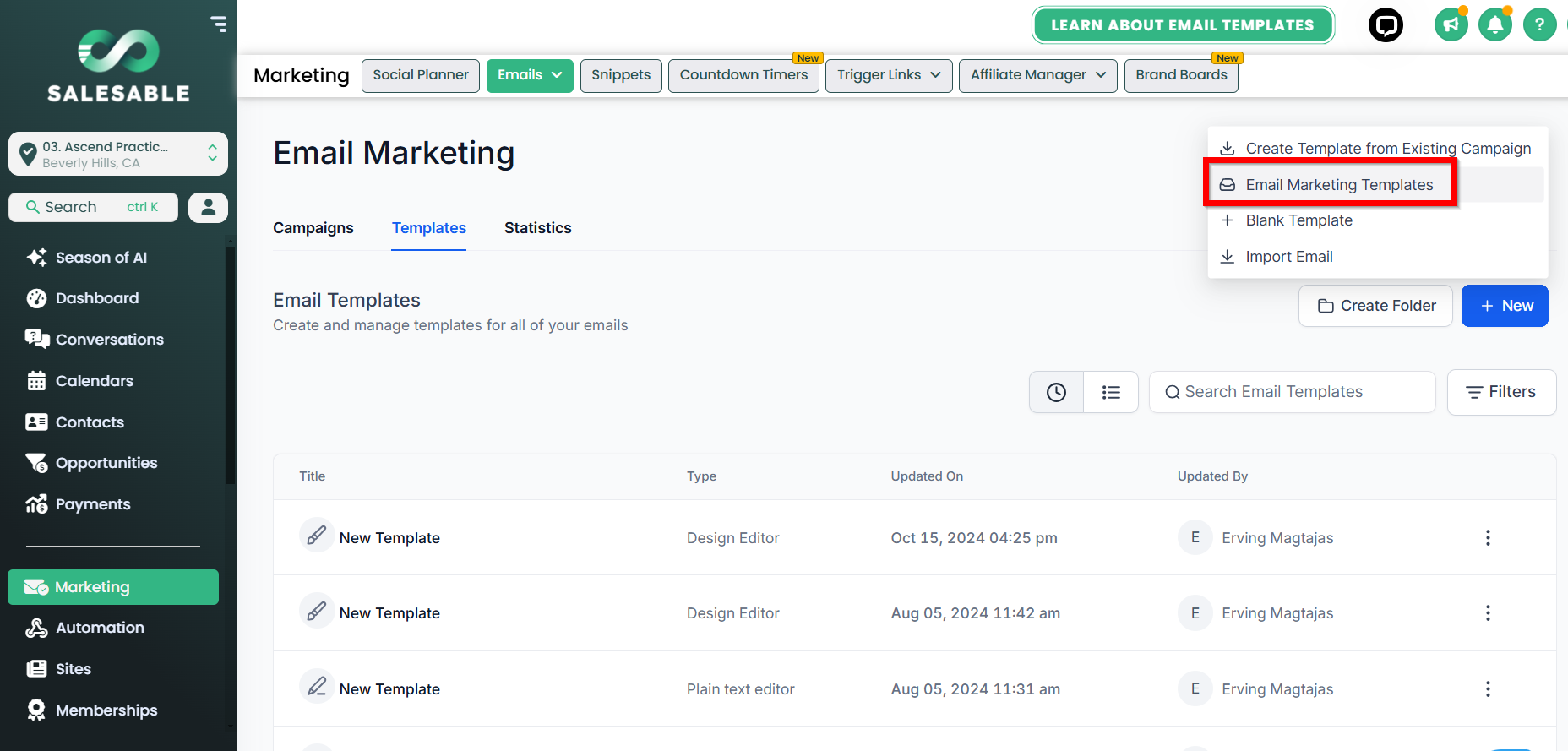Open Social Planner

[421, 75]
